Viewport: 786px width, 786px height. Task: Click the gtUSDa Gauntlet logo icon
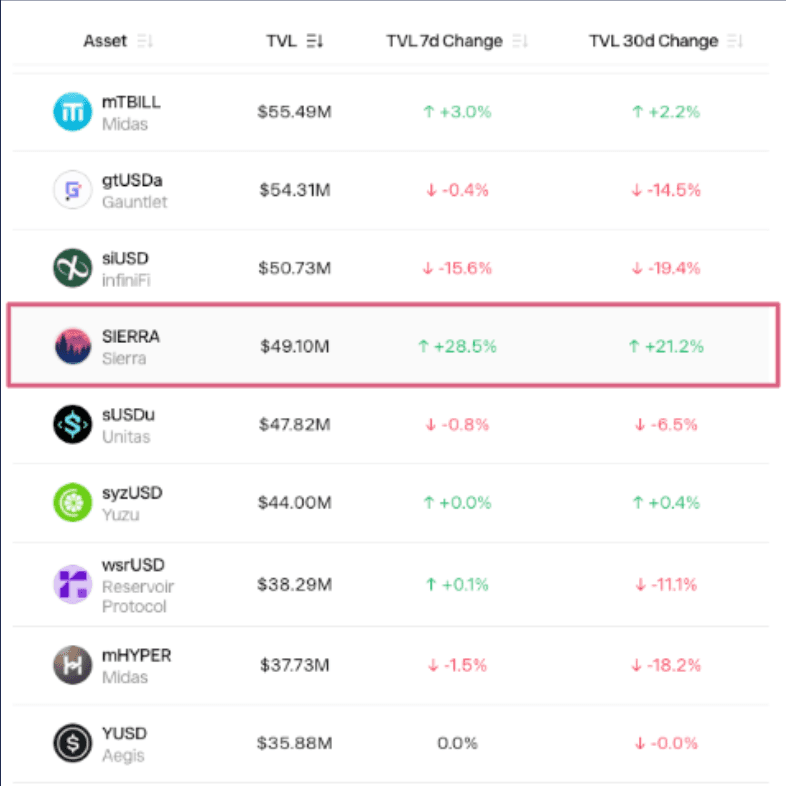[x=73, y=190]
